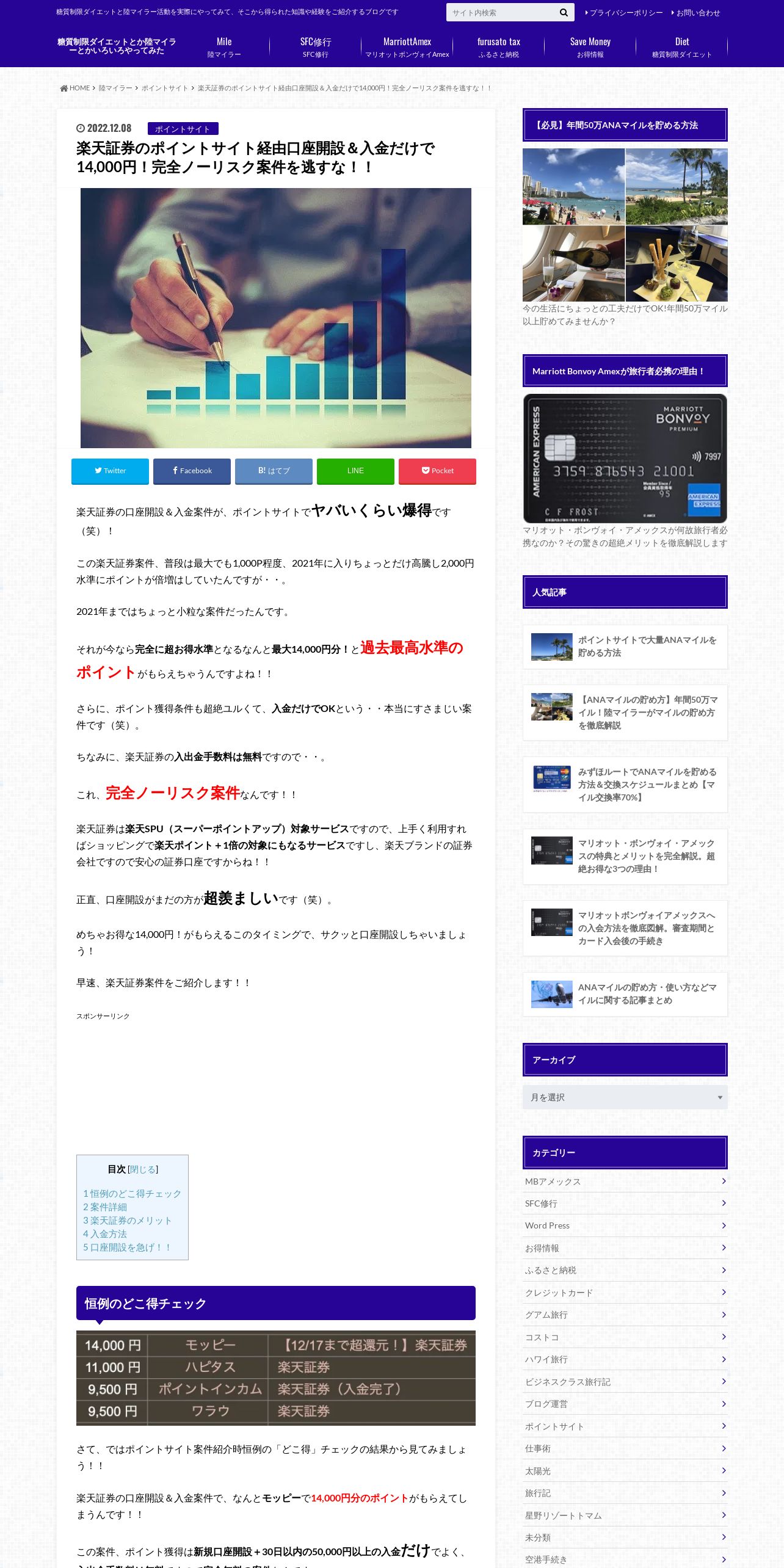Open the ハワイ旅行 category
This screenshot has width=784, height=1568.
[625, 1359]
